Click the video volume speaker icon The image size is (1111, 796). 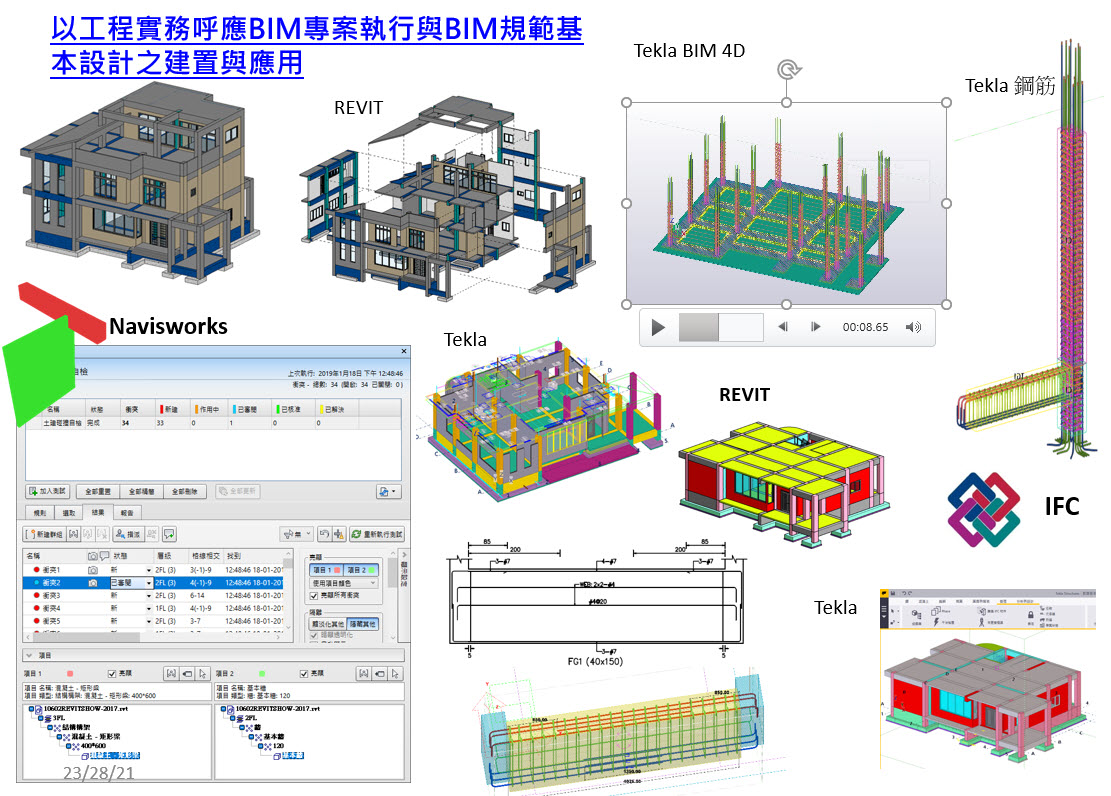click(913, 327)
